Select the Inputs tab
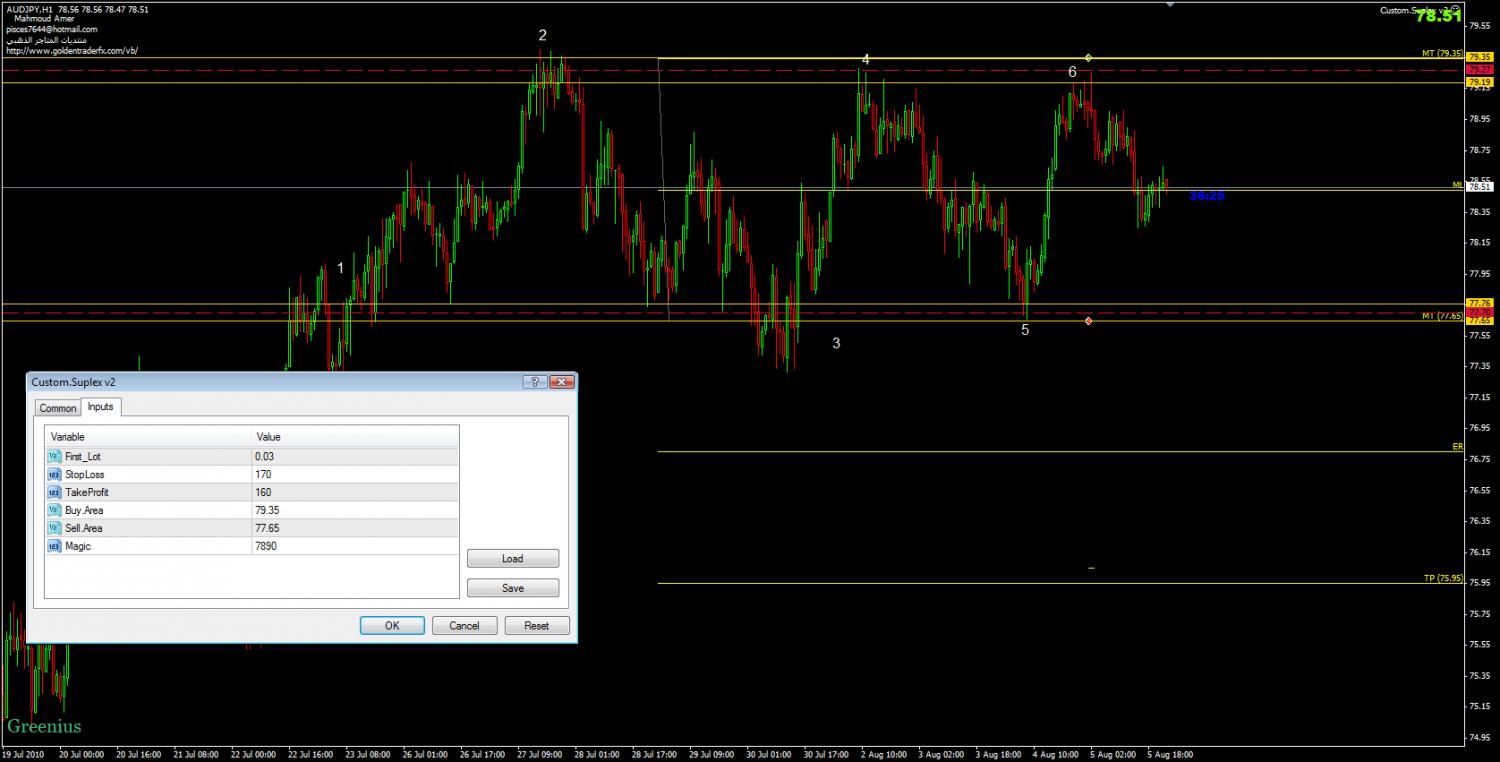1500x762 pixels. 101,406
